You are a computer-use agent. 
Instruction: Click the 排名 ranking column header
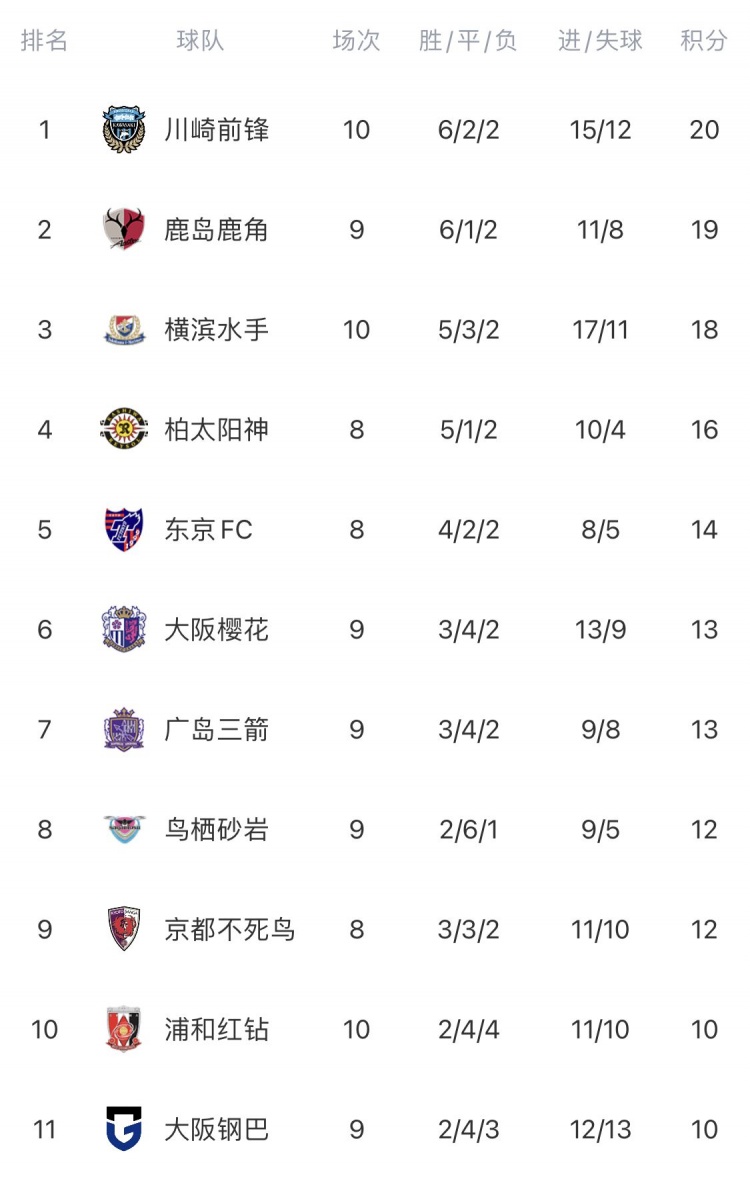[44, 40]
